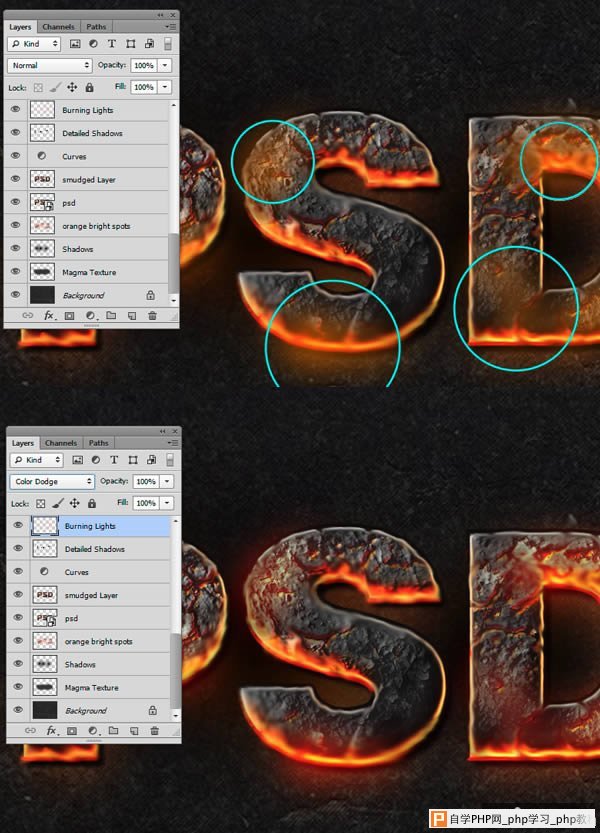Filter type layers in the Color Dodge panel
This screenshot has width=600, height=833.
tap(114, 460)
